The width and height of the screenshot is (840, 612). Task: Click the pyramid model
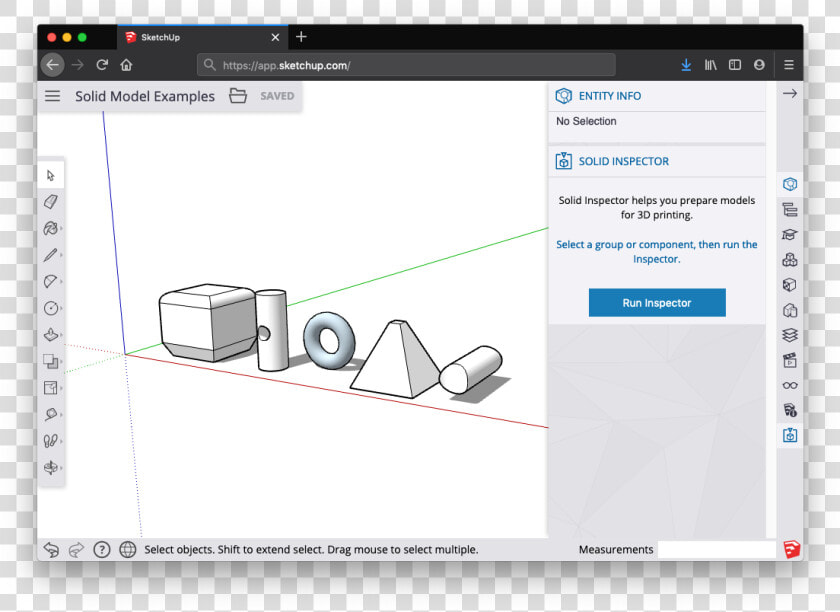coord(395,359)
